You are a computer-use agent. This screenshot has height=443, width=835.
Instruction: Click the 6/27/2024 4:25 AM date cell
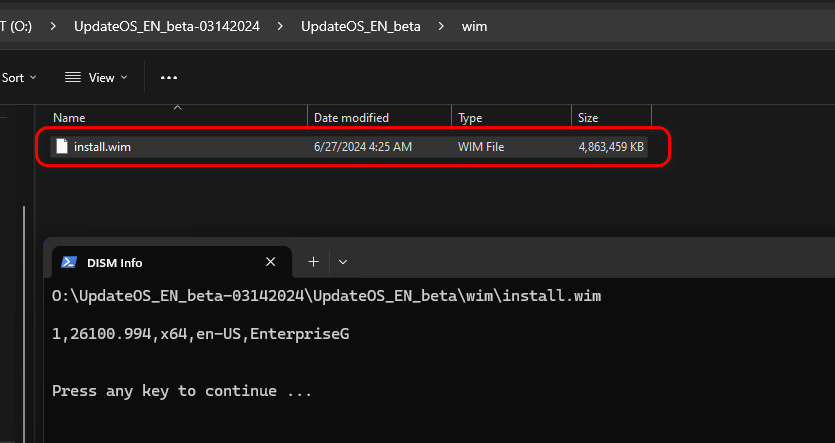[x=363, y=147]
